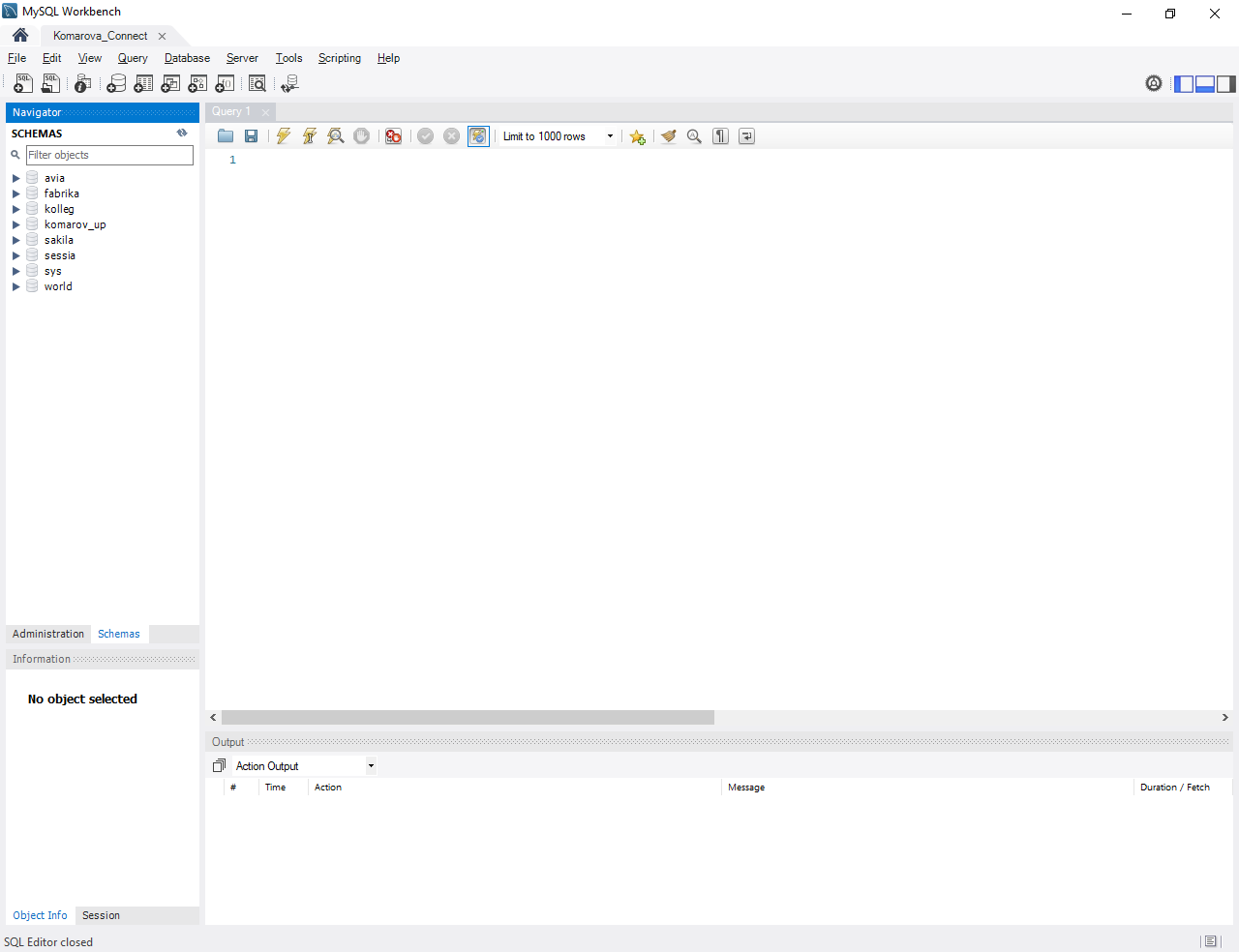Open Workbench preferences gear icon
Screen dimensions: 1239x952
point(1154,83)
